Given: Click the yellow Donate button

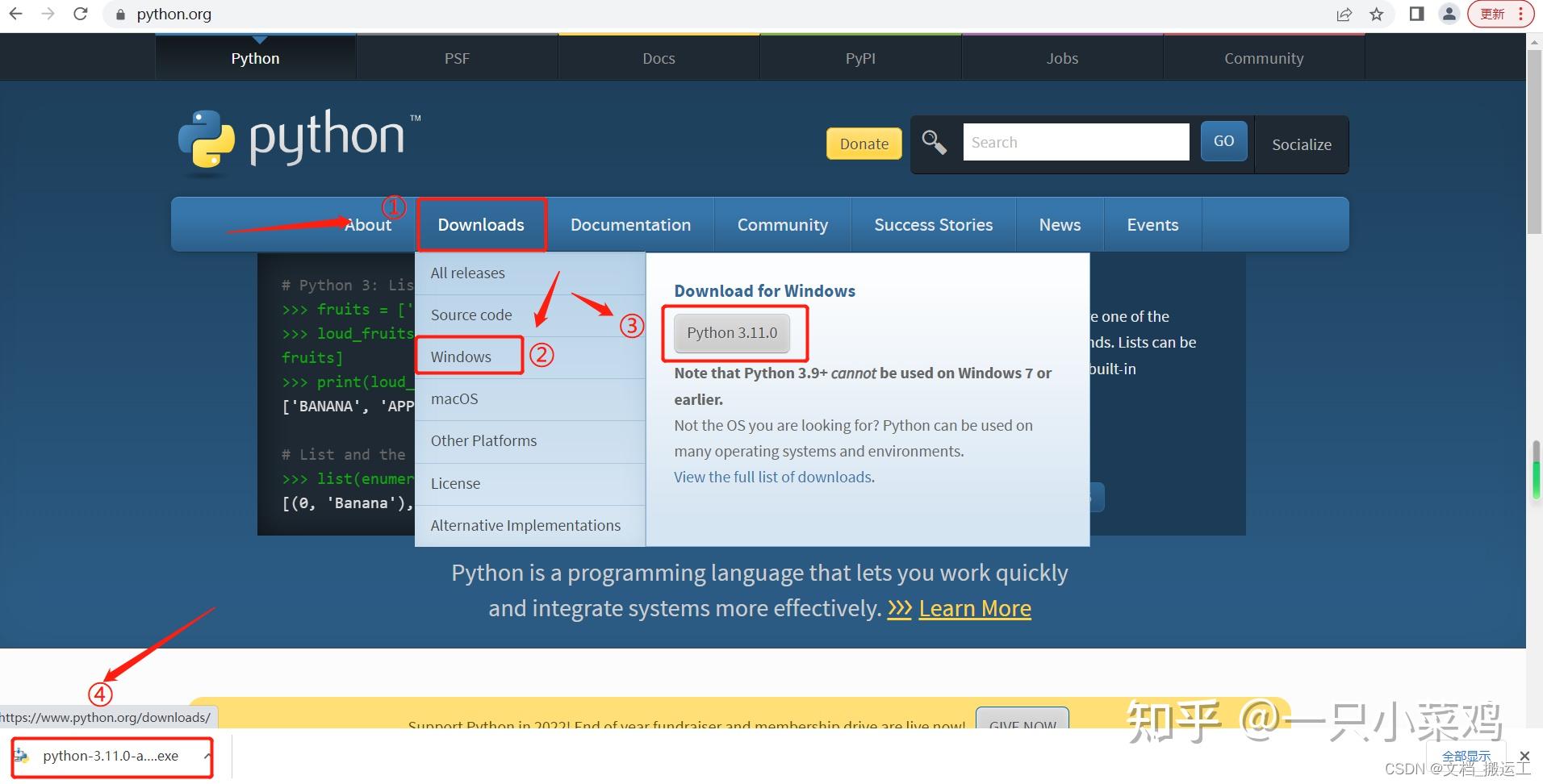Looking at the screenshot, I should tap(863, 144).
